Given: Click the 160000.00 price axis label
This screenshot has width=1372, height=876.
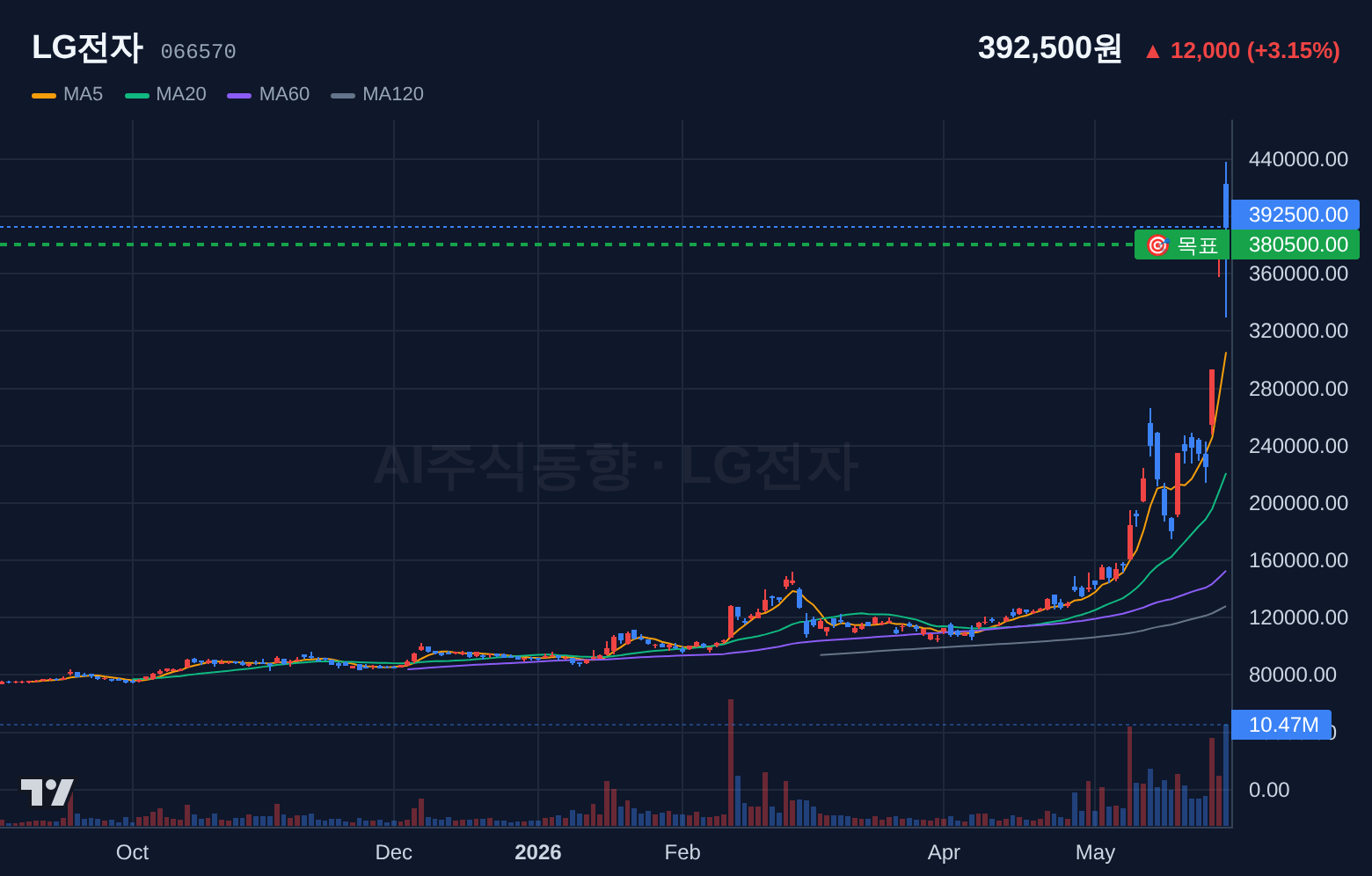Looking at the screenshot, I should [1298, 560].
